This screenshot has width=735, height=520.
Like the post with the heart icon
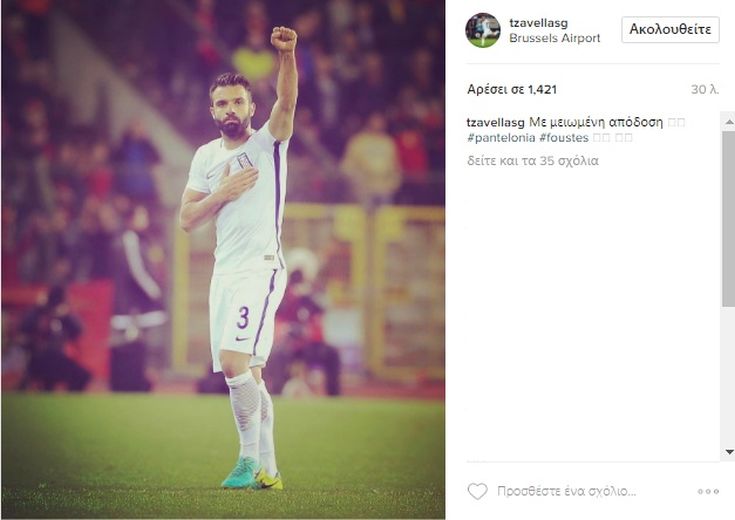[478, 491]
